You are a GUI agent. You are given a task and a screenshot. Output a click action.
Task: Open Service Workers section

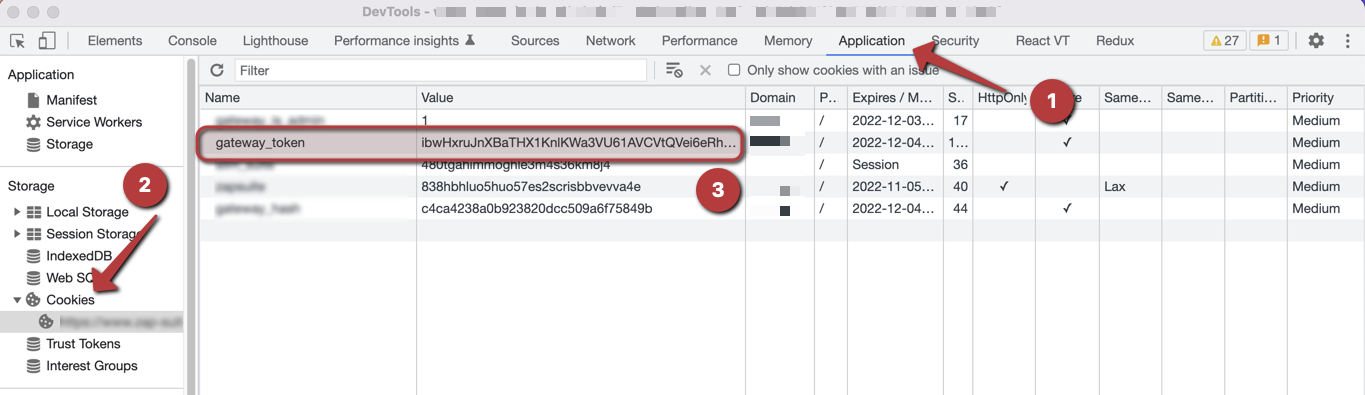tap(93, 122)
